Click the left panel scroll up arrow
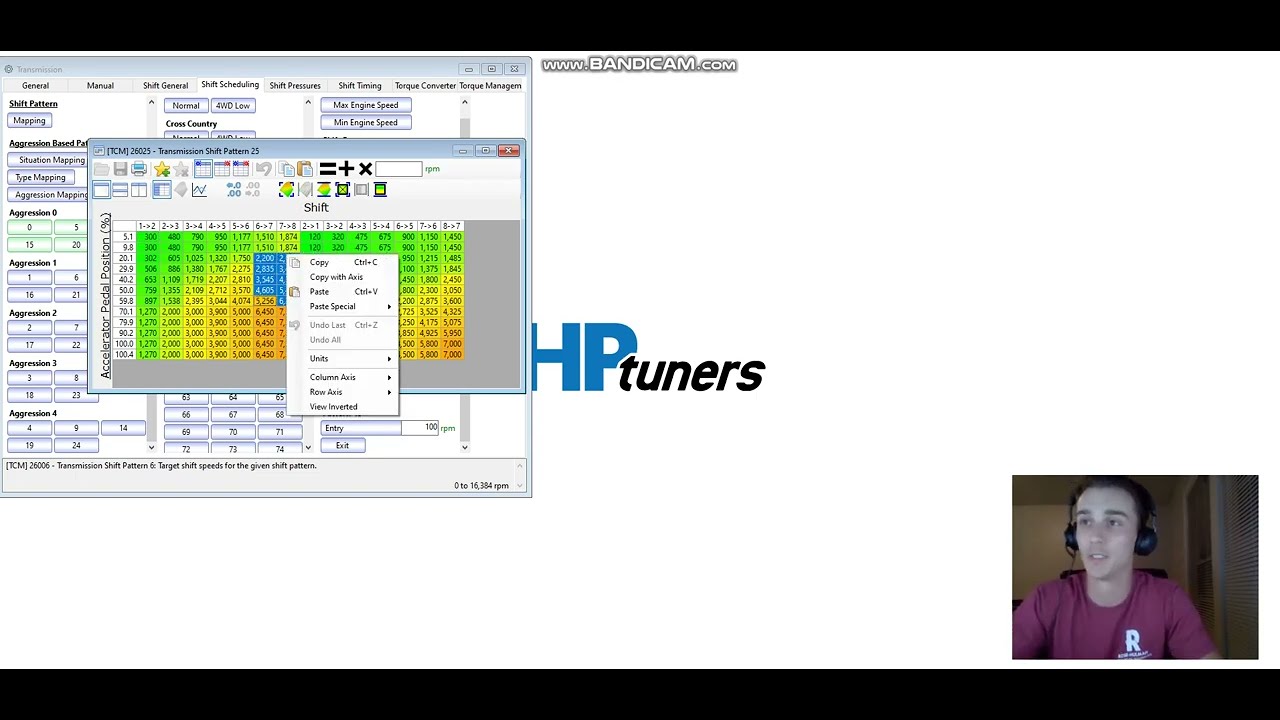 point(151,103)
